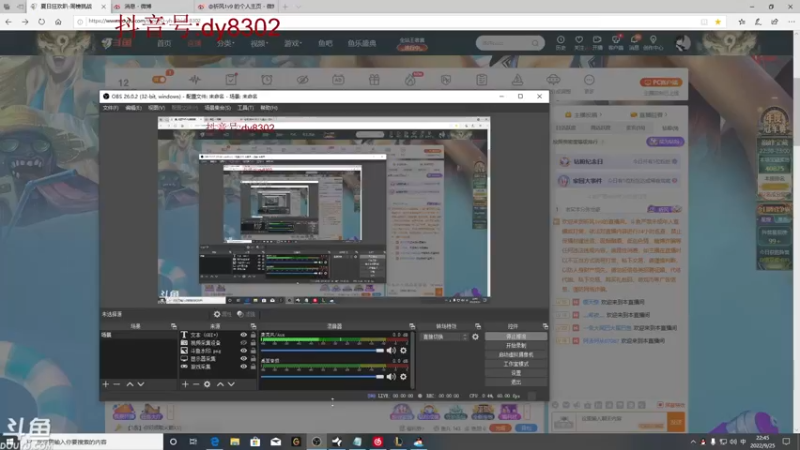Open settings gear for 麦克风/Aux mixer
The height and width of the screenshot is (450, 800).
click(404, 351)
